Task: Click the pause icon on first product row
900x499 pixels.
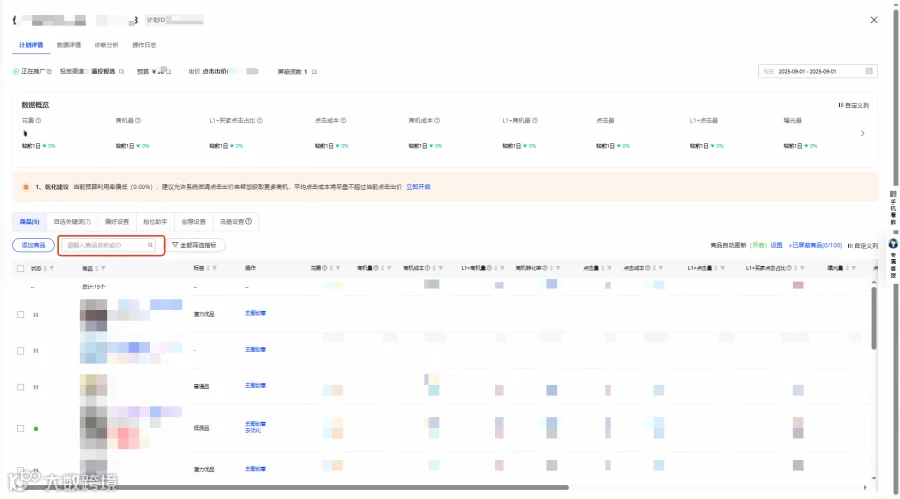Action: pos(36,315)
